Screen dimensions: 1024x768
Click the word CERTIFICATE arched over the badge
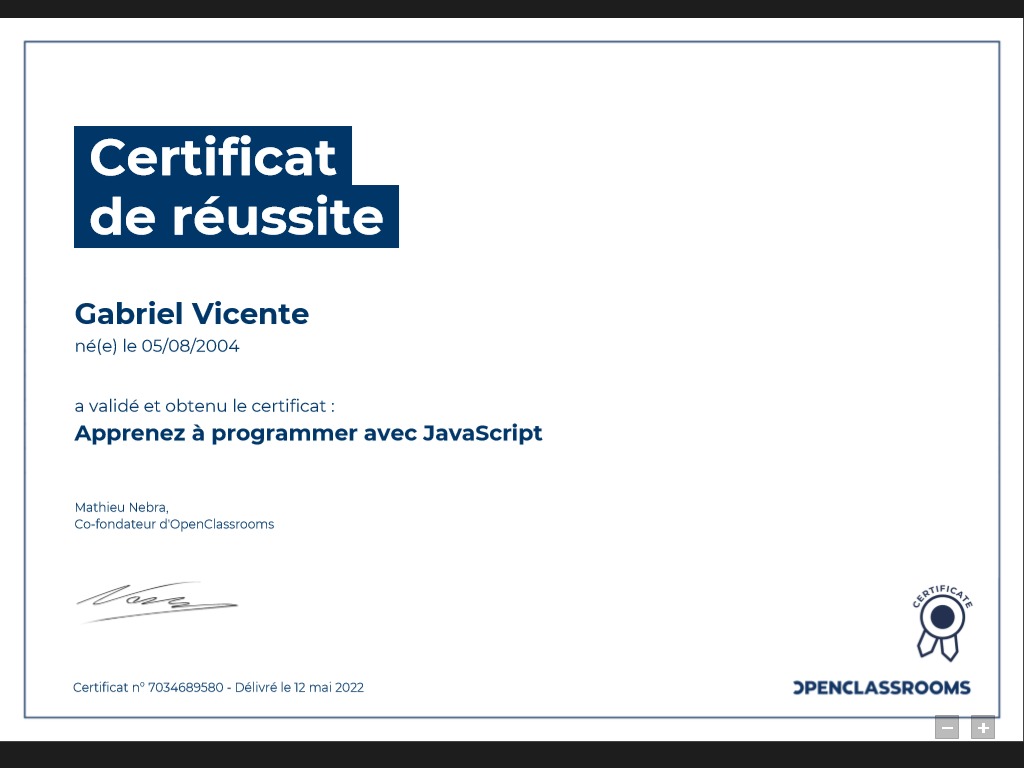[x=942, y=594]
